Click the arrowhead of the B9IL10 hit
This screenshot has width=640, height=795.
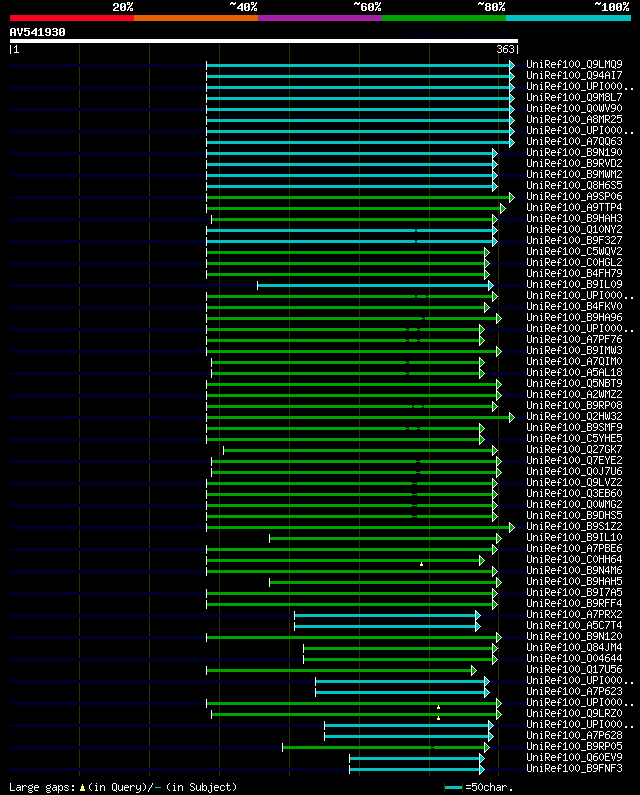[x=499, y=538]
